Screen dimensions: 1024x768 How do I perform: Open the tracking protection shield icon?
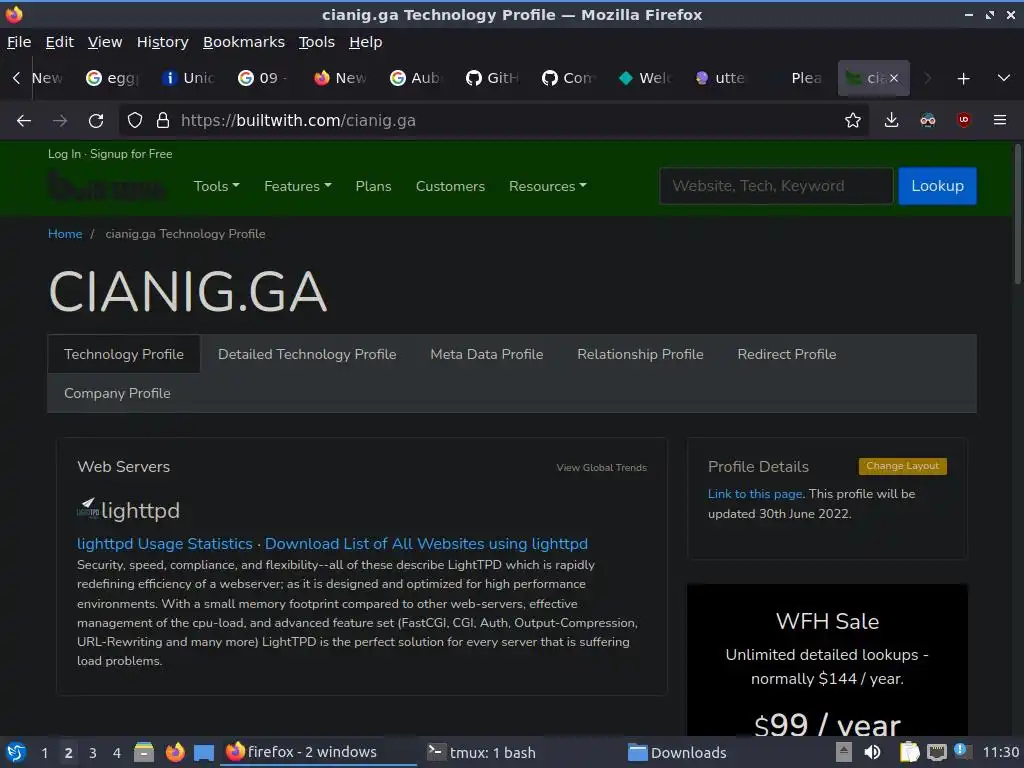135,120
